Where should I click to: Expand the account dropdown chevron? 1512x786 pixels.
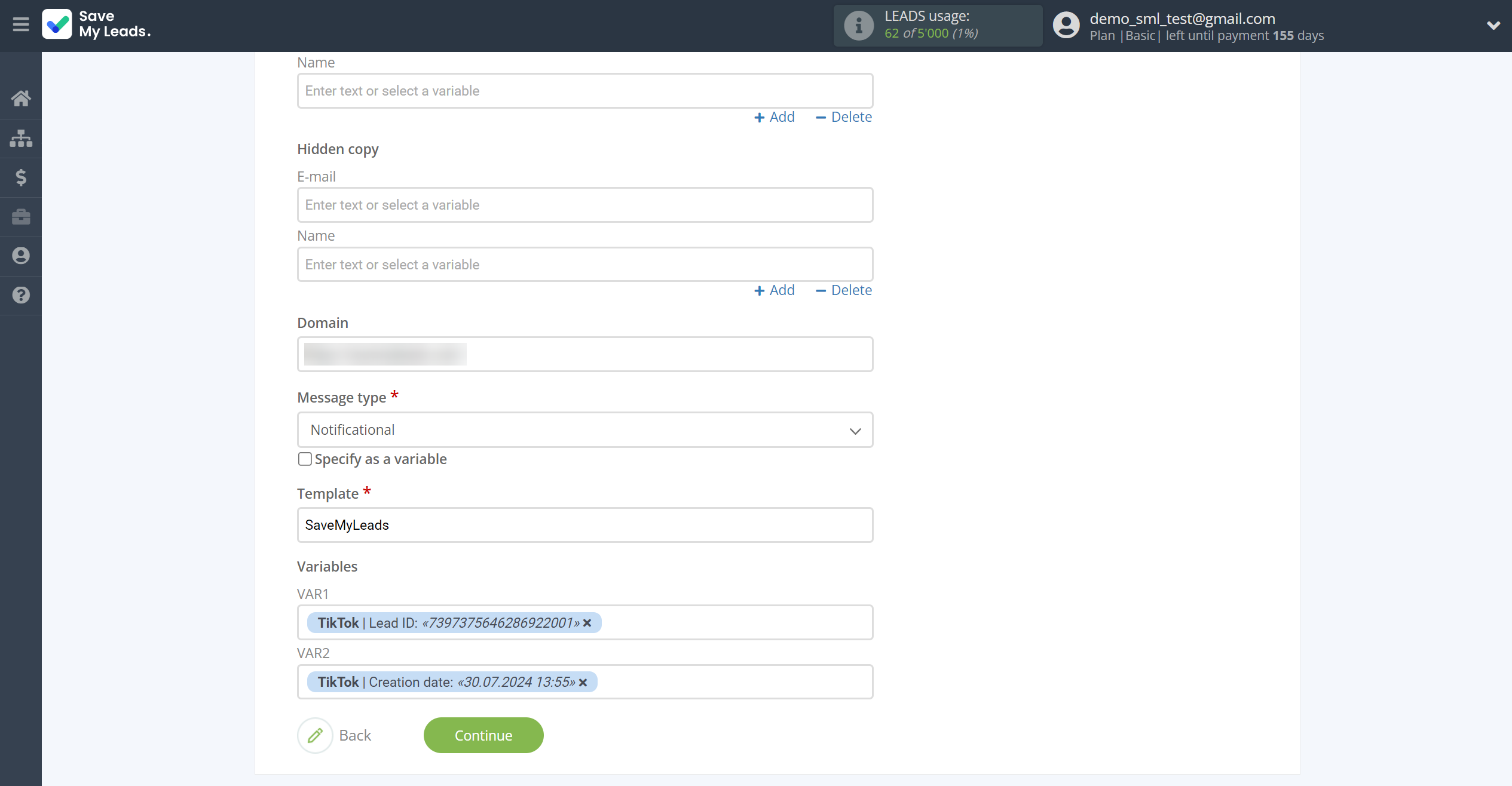click(x=1493, y=25)
